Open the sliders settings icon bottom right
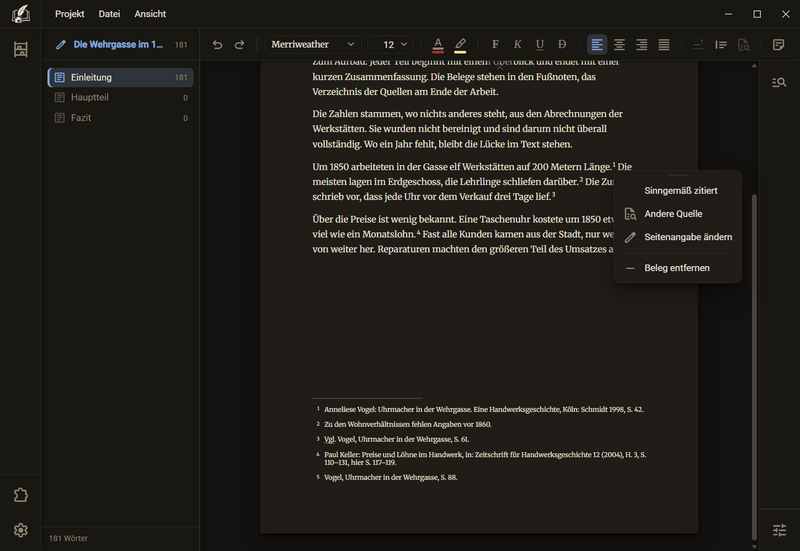This screenshot has width=800, height=551. 779,530
